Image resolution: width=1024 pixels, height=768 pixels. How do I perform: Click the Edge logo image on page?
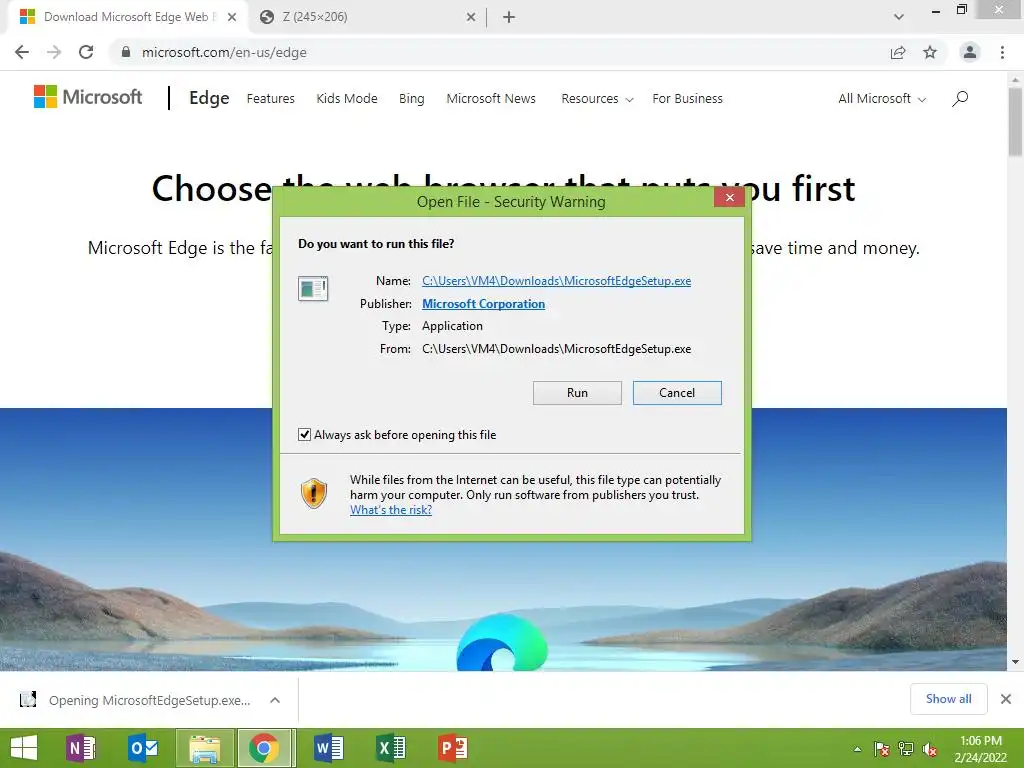point(502,642)
